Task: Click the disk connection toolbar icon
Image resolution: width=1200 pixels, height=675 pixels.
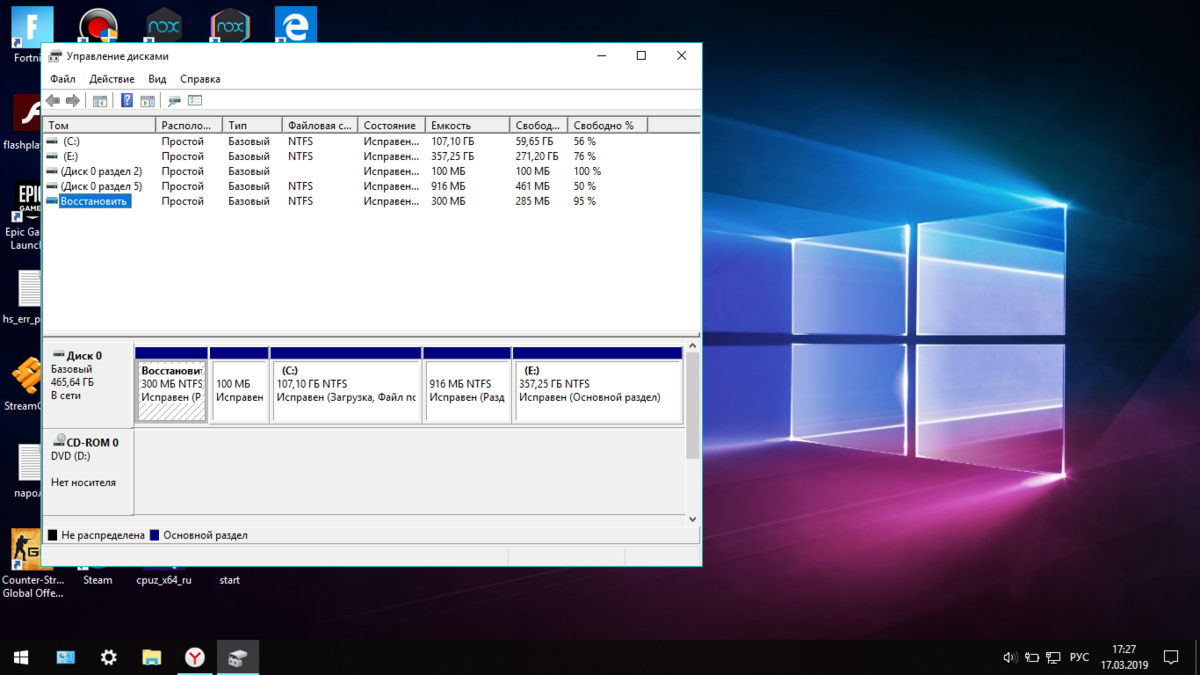Action: [x=174, y=101]
